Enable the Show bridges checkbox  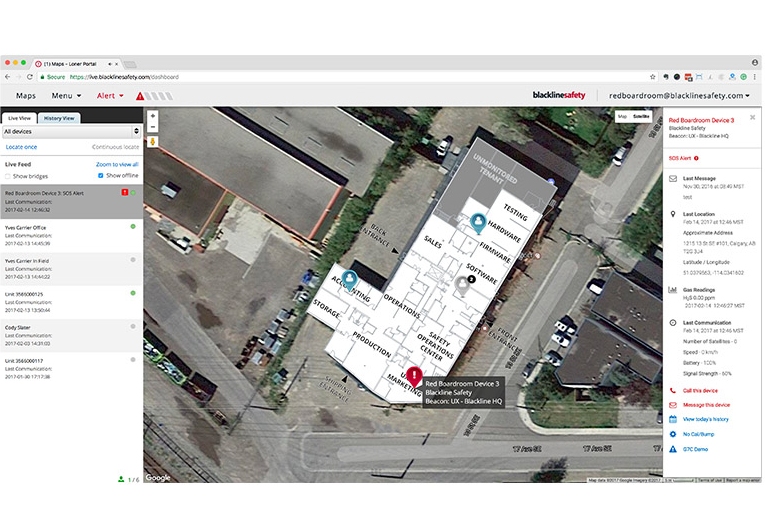[8, 175]
